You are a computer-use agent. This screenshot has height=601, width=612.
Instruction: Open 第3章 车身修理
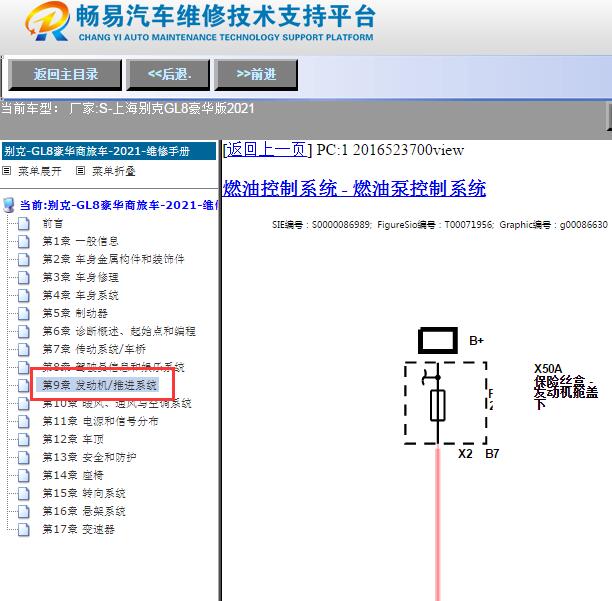(80, 277)
